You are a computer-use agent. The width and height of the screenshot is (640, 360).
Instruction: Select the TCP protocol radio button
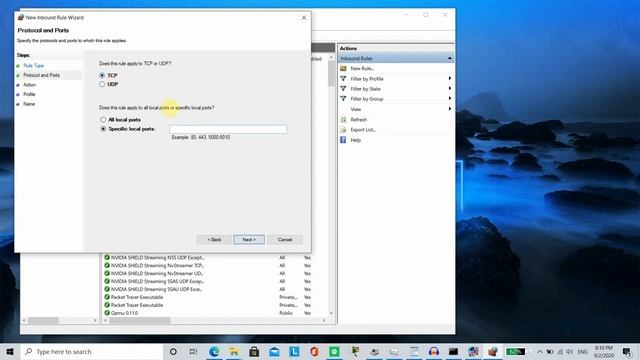(x=102, y=76)
